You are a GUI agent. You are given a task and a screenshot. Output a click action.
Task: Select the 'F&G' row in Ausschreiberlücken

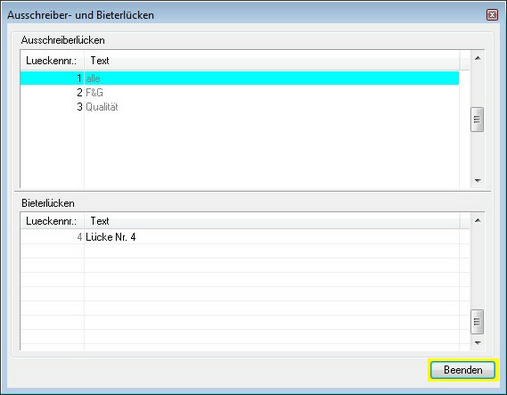point(240,92)
